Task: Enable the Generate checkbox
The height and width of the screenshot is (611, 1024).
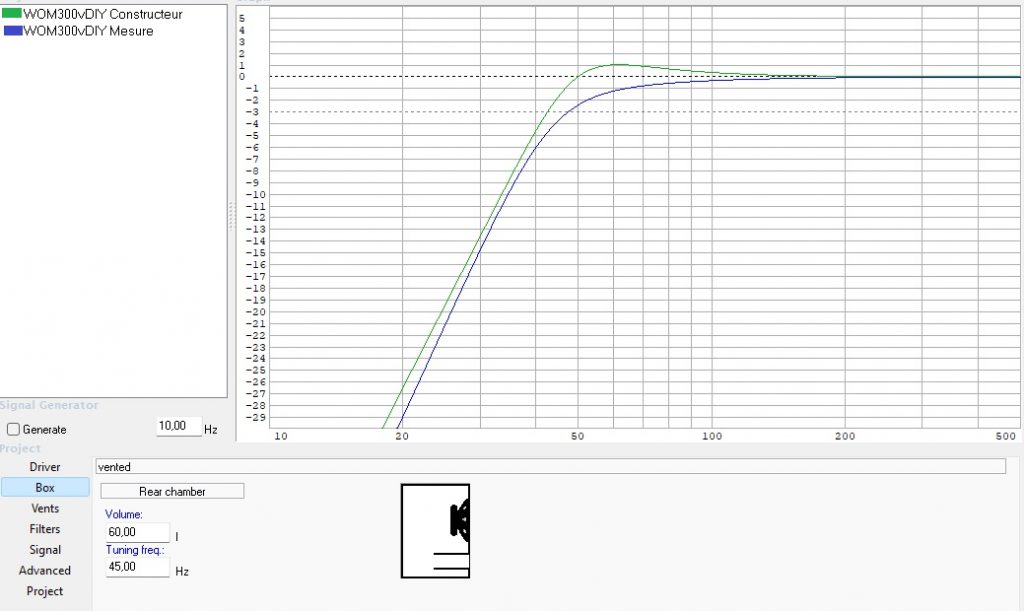Action: pyautogui.click(x=14, y=429)
